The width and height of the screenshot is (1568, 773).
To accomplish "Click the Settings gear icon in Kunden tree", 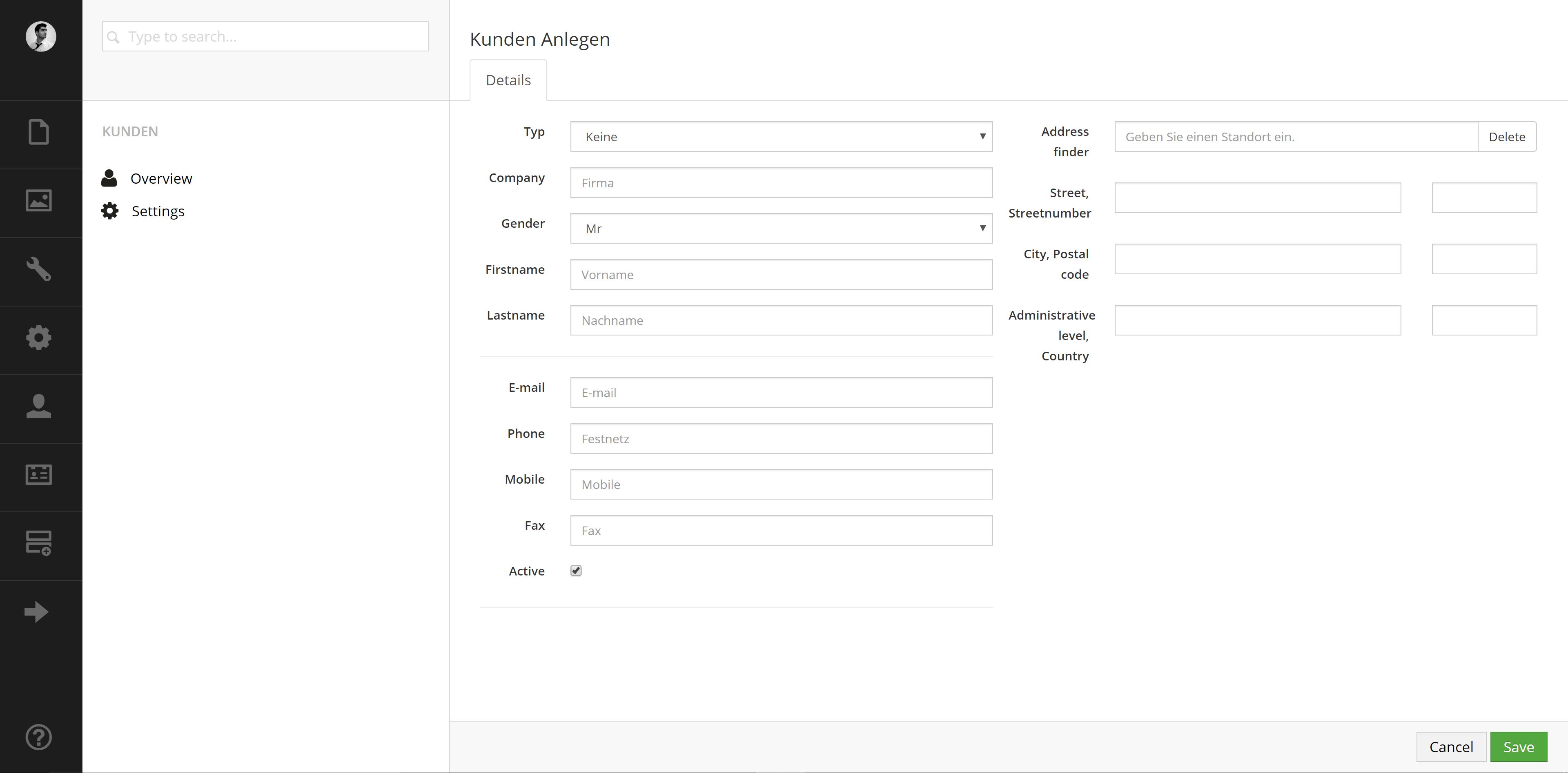I will point(109,211).
